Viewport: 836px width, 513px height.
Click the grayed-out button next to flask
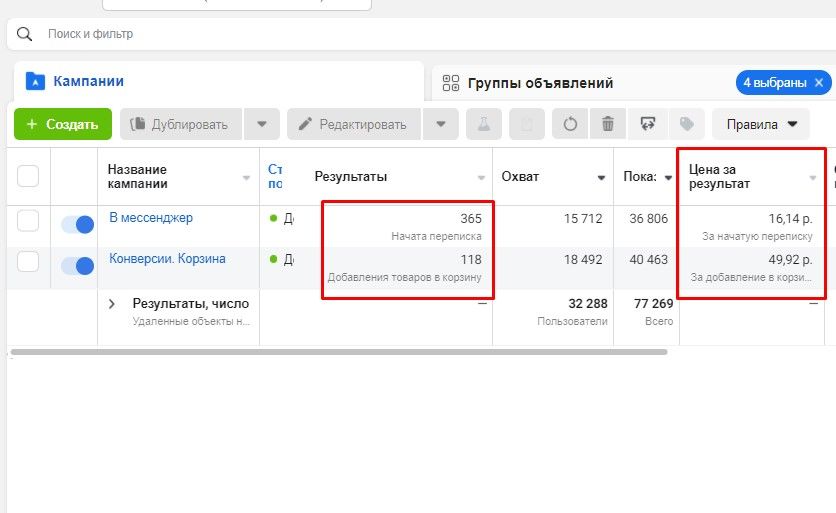(x=527, y=124)
